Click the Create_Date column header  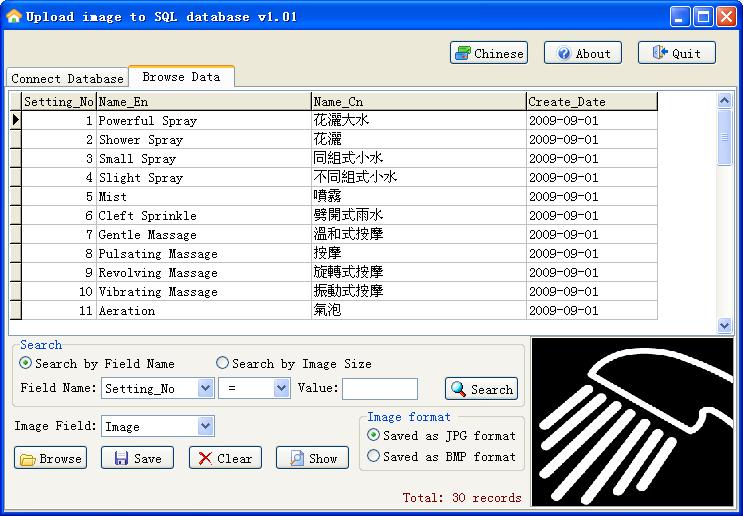coord(592,101)
